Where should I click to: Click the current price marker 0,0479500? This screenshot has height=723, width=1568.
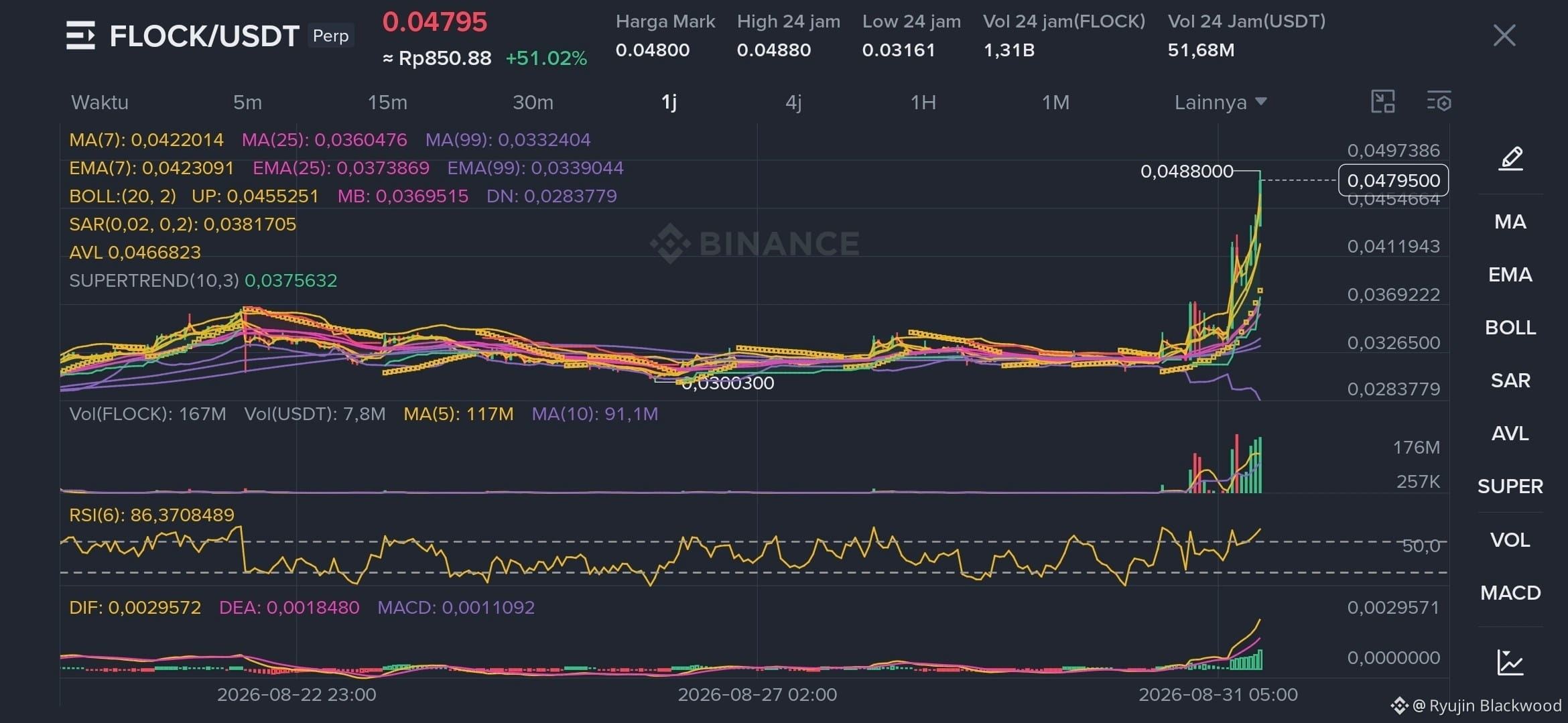click(x=1393, y=180)
